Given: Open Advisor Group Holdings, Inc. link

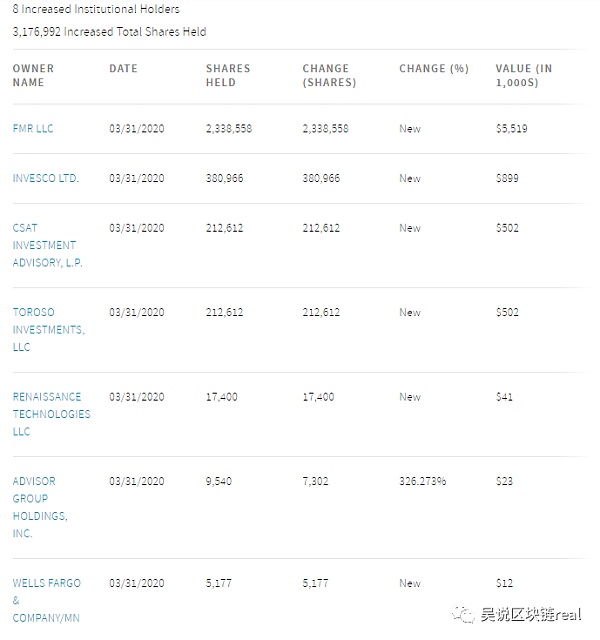Looking at the screenshot, I should click(x=40, y=507).
